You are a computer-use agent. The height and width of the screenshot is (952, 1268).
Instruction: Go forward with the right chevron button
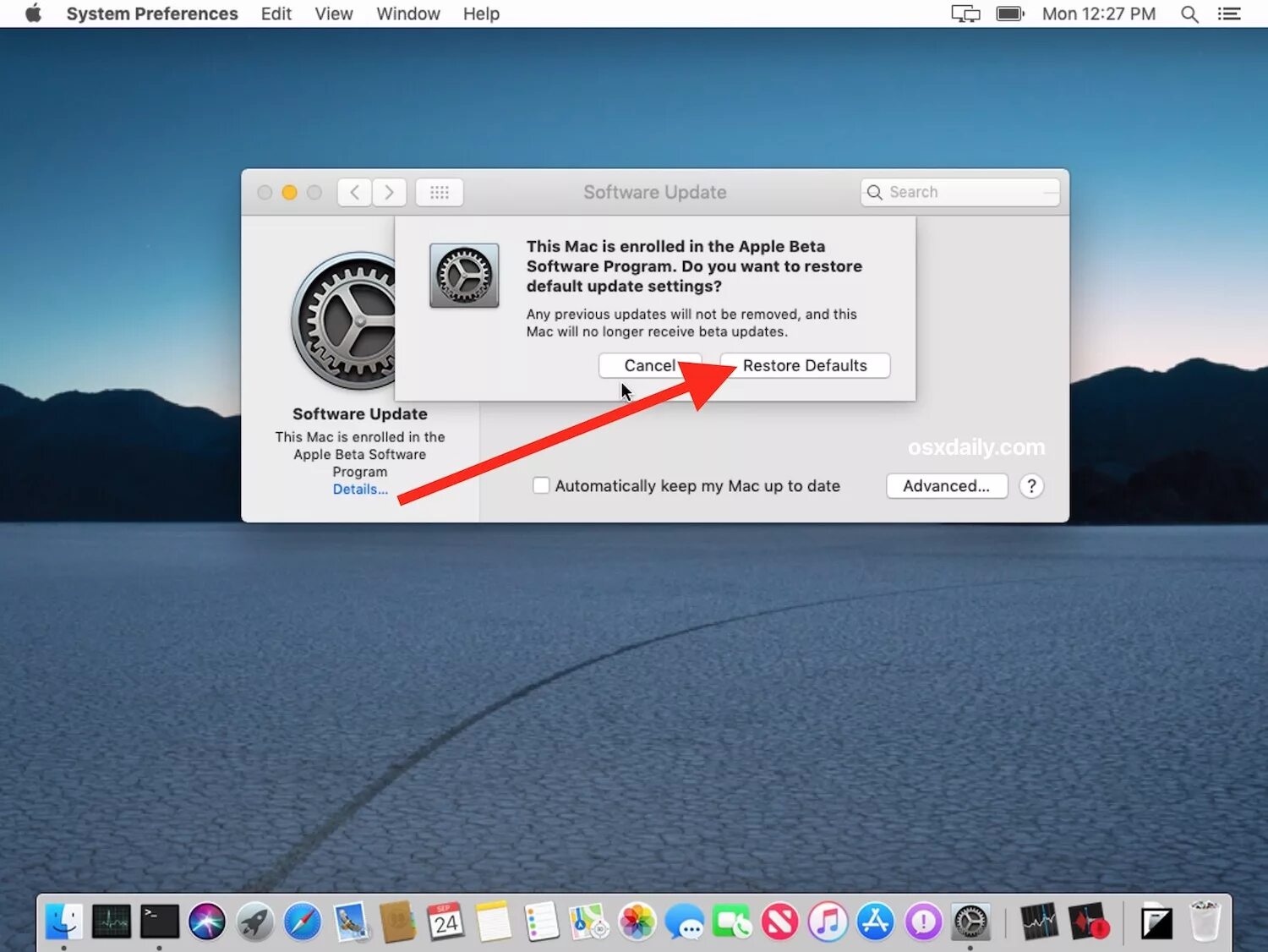(x=389, y=192)
